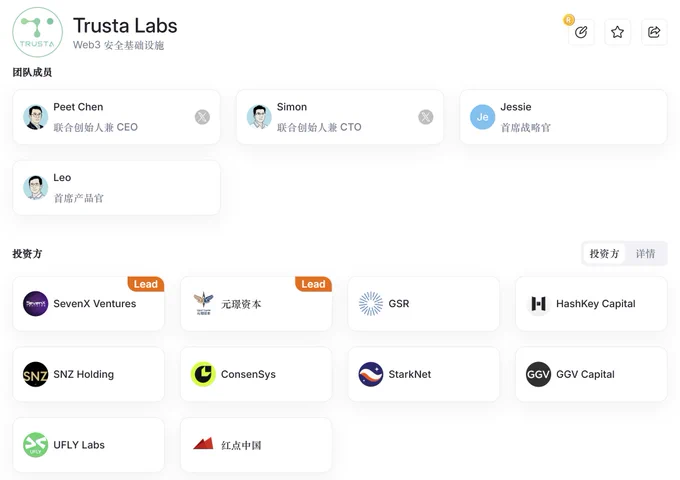
Task: Click the Trusta Labs title
Action: click(x=125, y=26)
